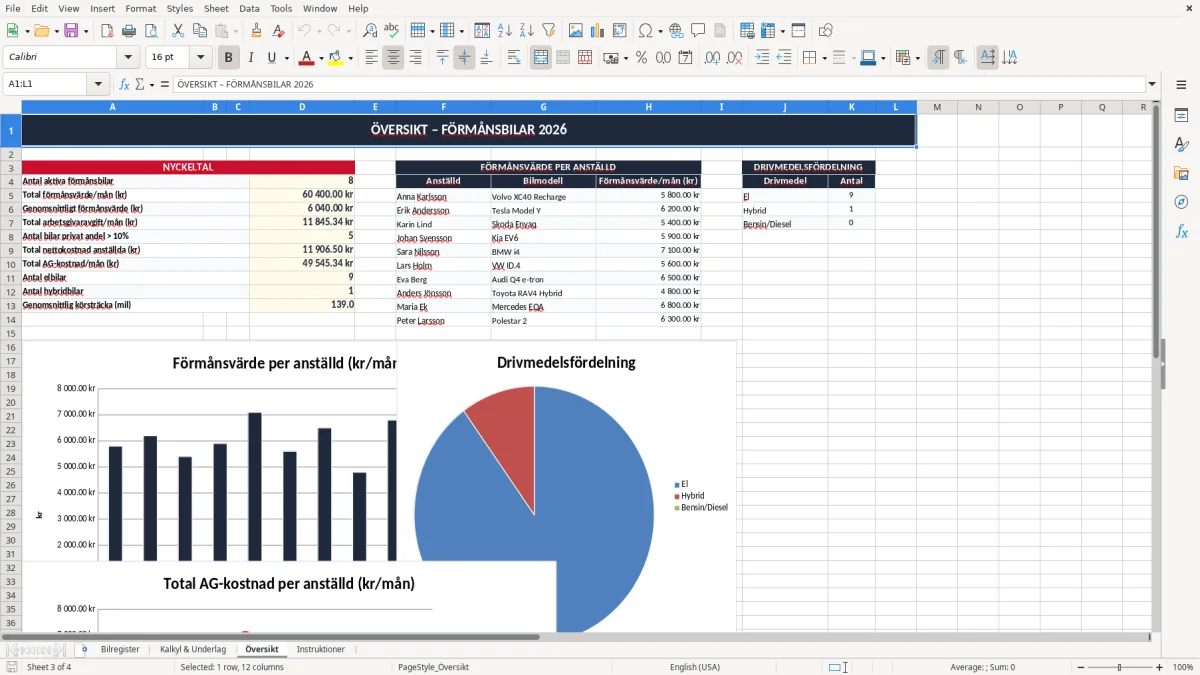Open the Sheet menu
This screenshot has height=675, width=1200.
216,8
